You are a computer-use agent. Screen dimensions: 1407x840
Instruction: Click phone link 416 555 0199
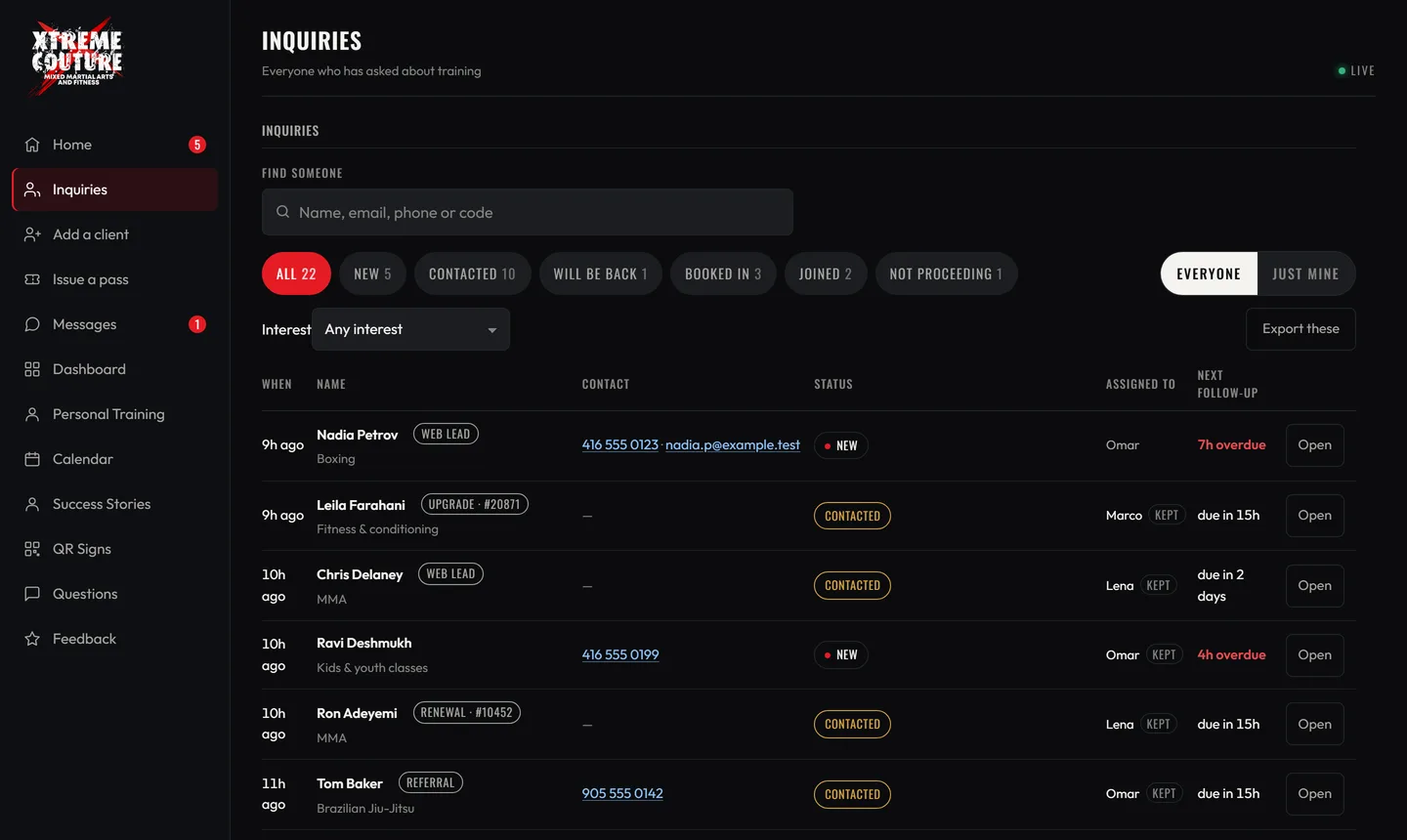pos(620,654)
